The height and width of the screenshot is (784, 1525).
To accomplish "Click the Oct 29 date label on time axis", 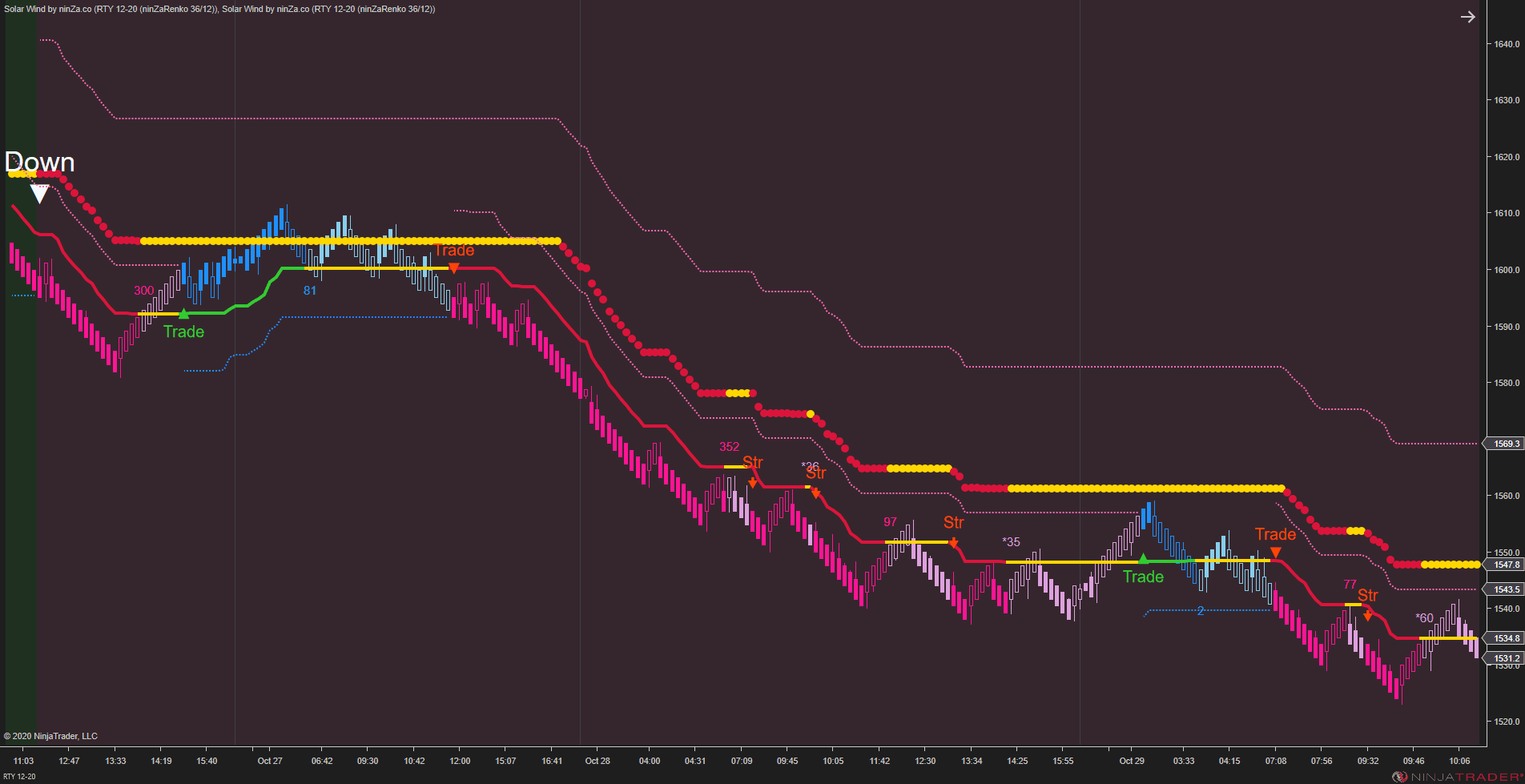I will 1132,761.
